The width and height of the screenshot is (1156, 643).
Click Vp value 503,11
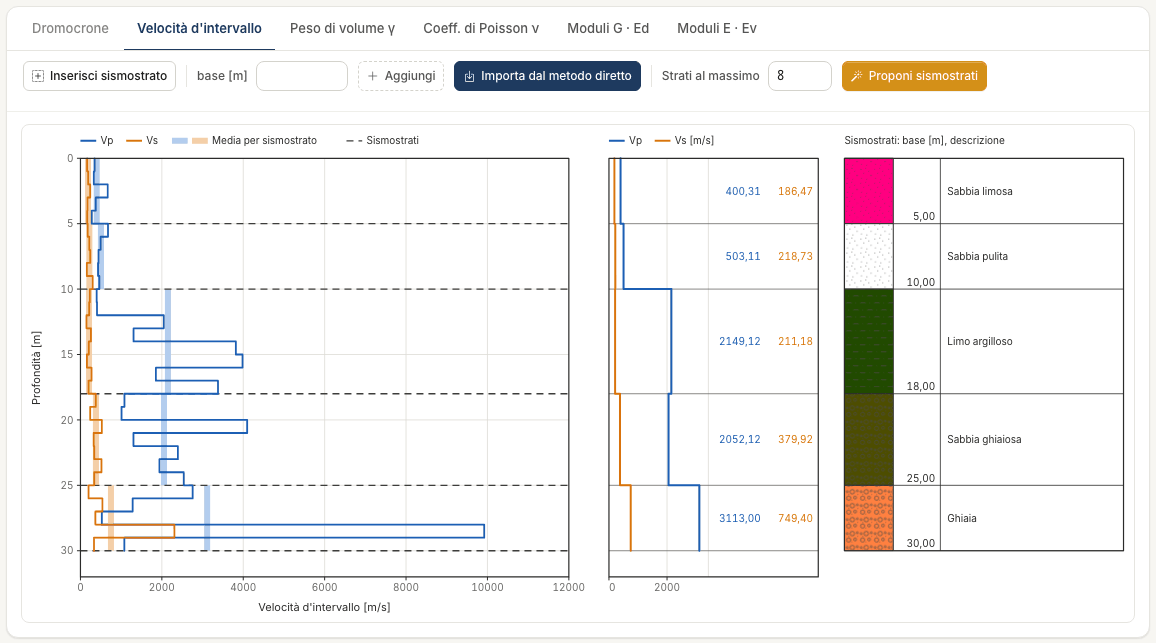point(742,256)
